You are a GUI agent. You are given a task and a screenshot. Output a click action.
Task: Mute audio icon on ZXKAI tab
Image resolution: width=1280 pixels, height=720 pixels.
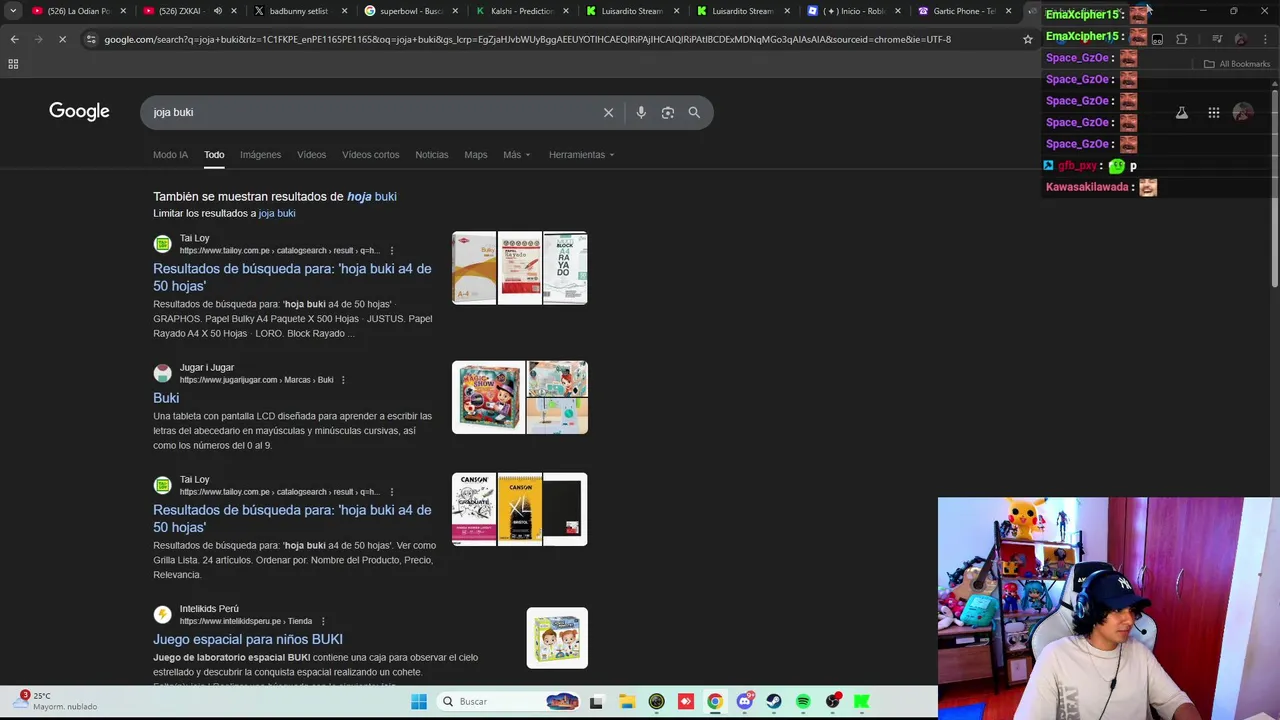click(217, 11)
